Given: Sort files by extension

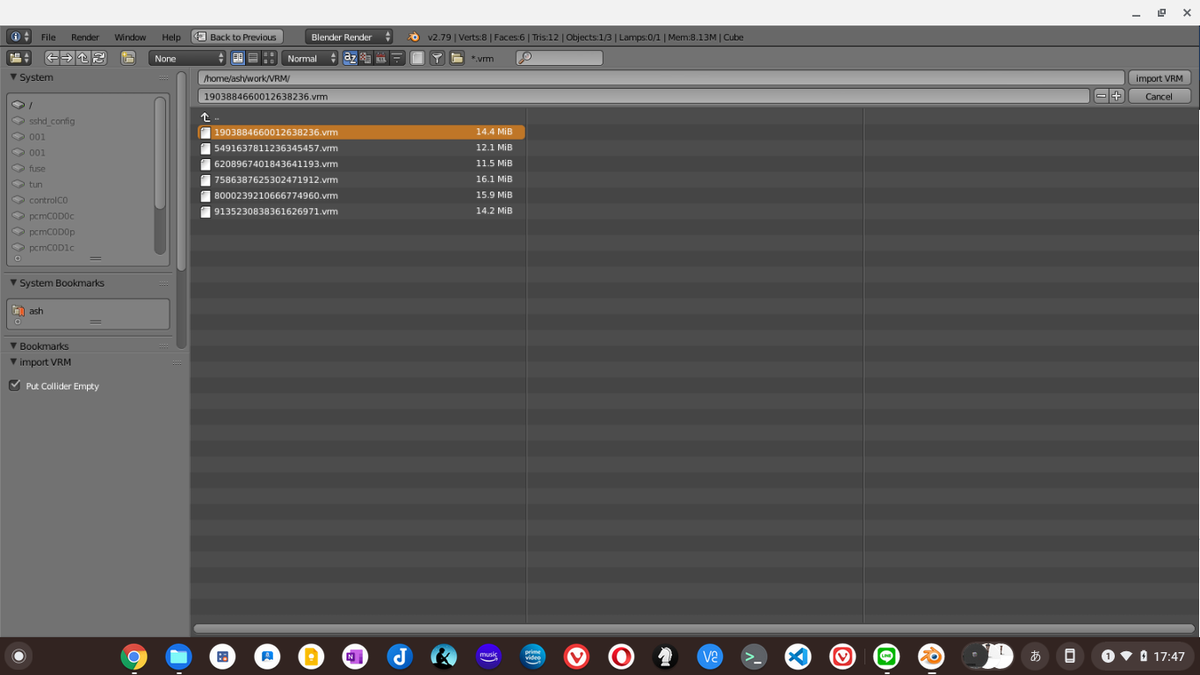Looking at the screenshot, I should (365, 58).
